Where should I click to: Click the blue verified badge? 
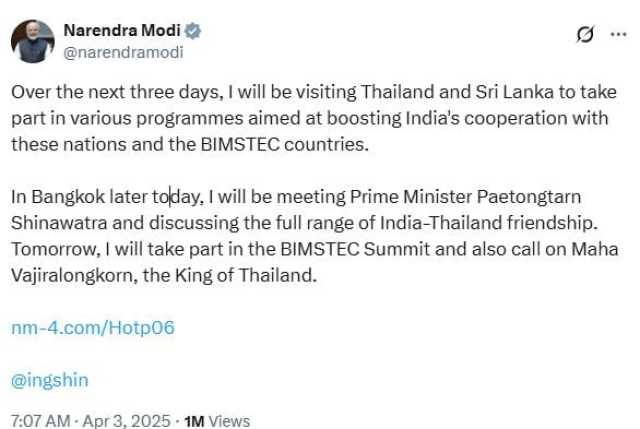click(x=193, y=31)
